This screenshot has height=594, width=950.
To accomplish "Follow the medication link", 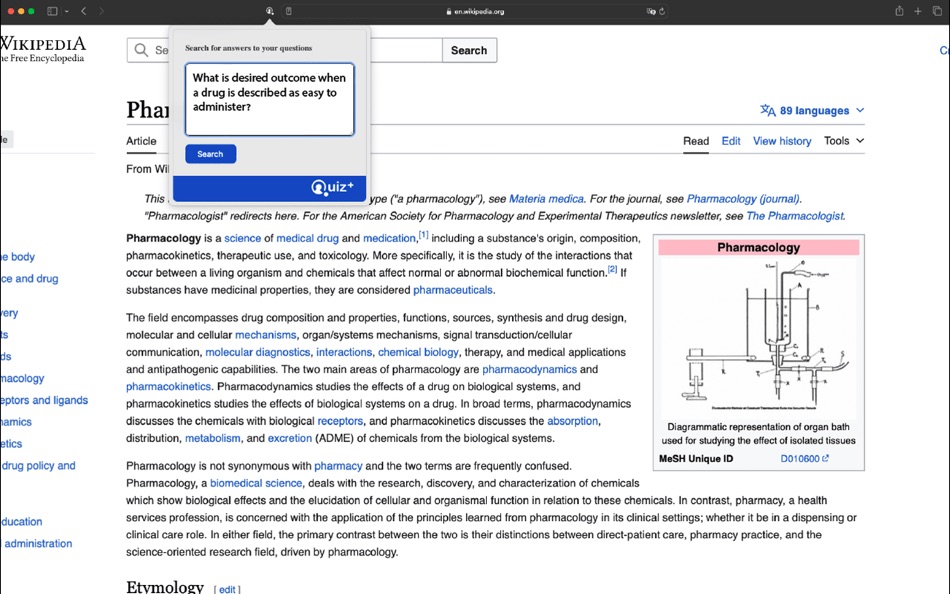I will 389,238.
